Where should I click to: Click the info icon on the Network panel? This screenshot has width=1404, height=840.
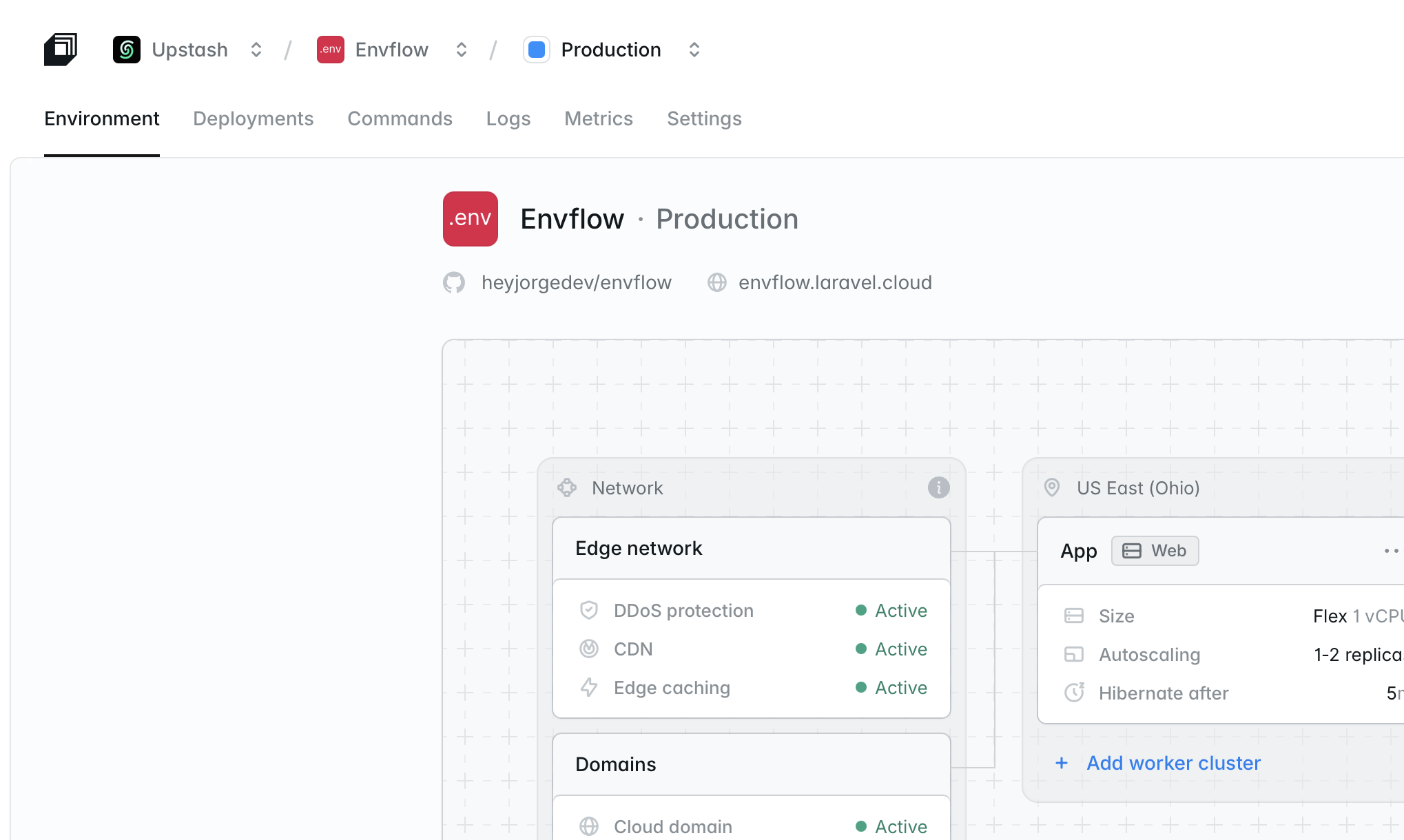(938, 487)
